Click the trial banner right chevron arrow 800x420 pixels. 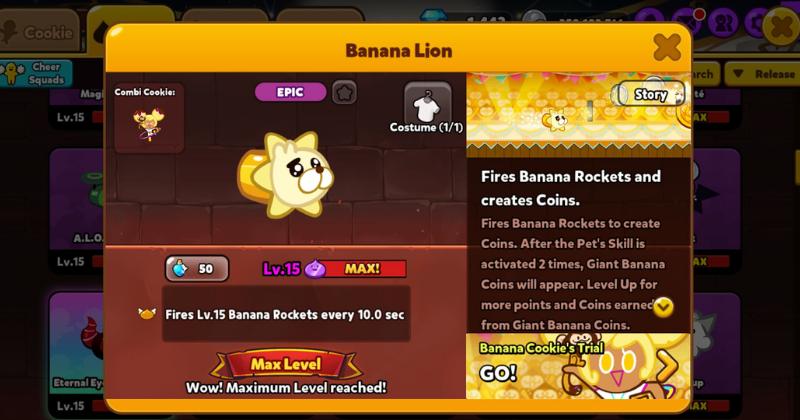pos(668,366)
